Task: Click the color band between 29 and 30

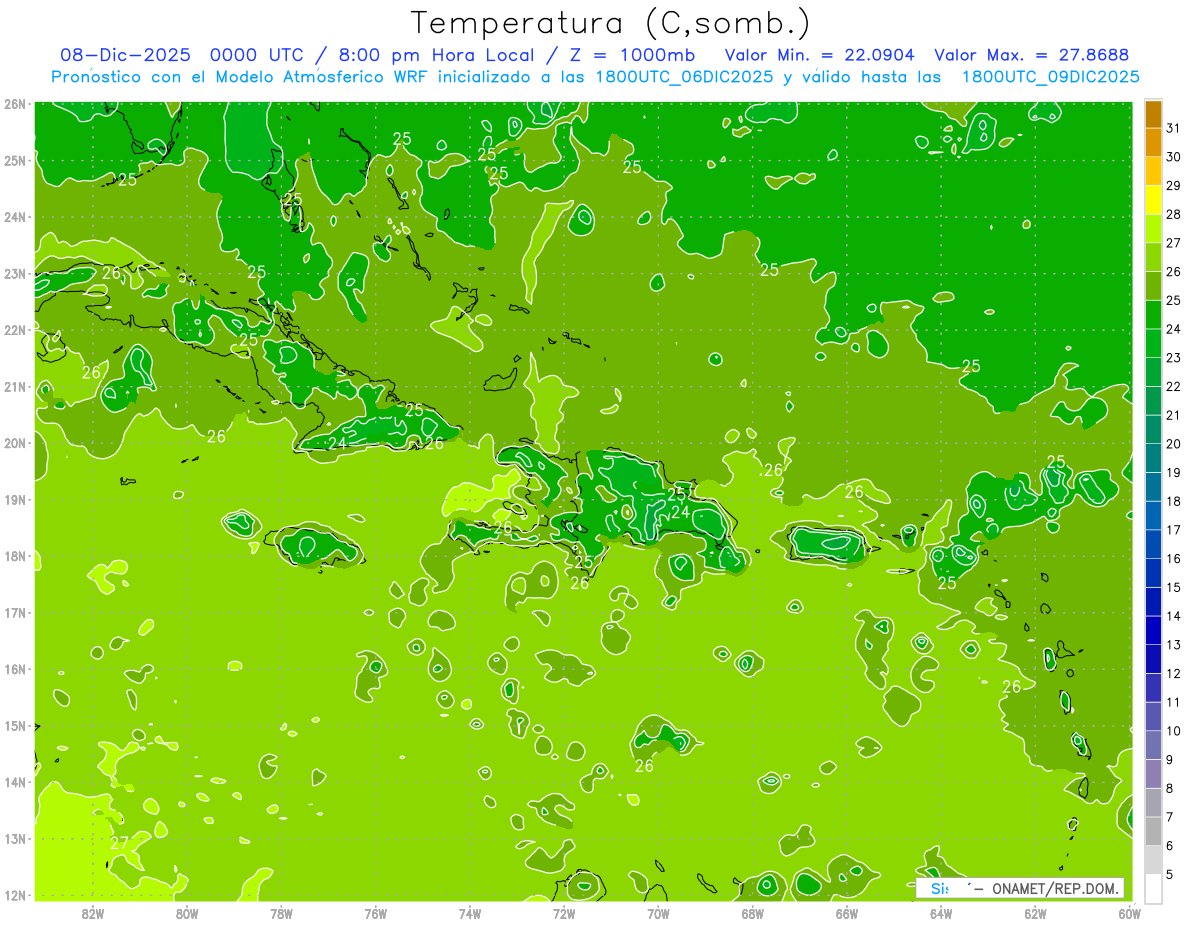Action: [x=1153, y=172]
